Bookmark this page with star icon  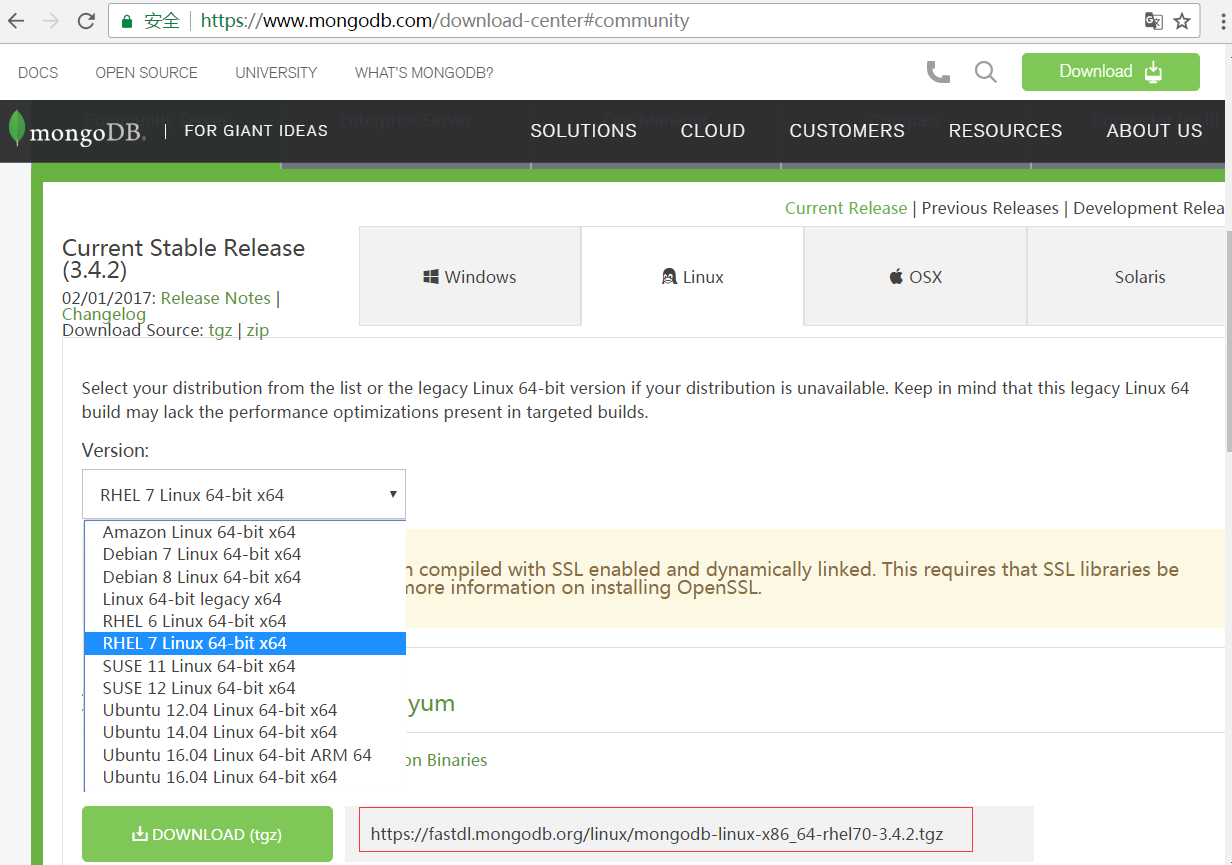point(1182,21)
